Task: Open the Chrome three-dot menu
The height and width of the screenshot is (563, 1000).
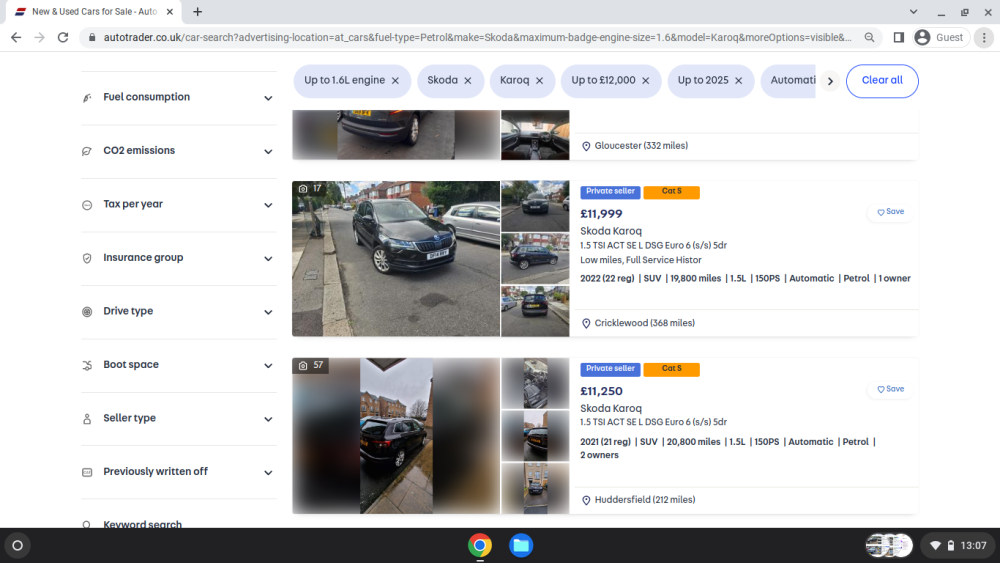Action: pos(984,38)
